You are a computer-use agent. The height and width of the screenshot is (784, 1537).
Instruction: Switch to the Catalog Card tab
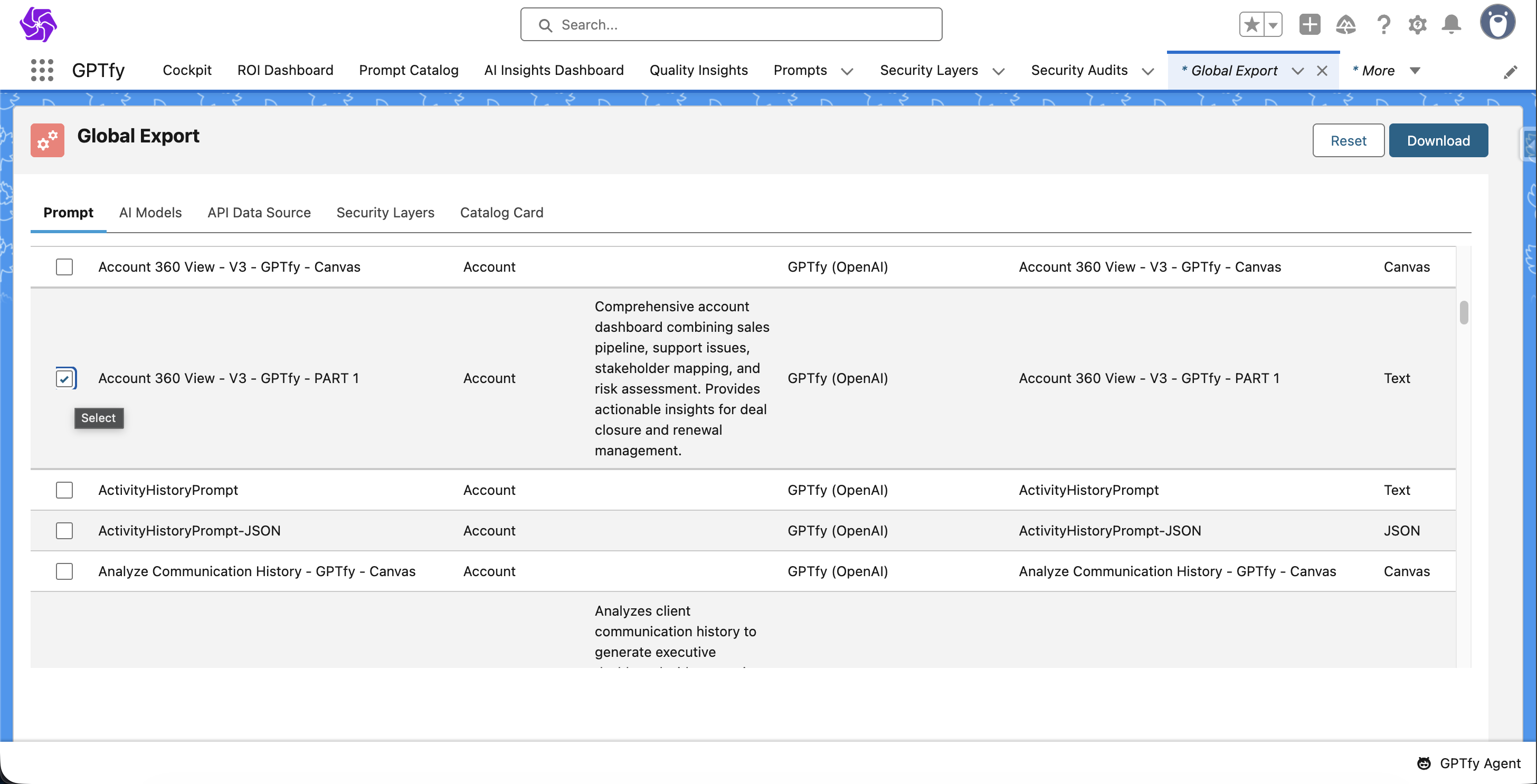click(501, 213)
